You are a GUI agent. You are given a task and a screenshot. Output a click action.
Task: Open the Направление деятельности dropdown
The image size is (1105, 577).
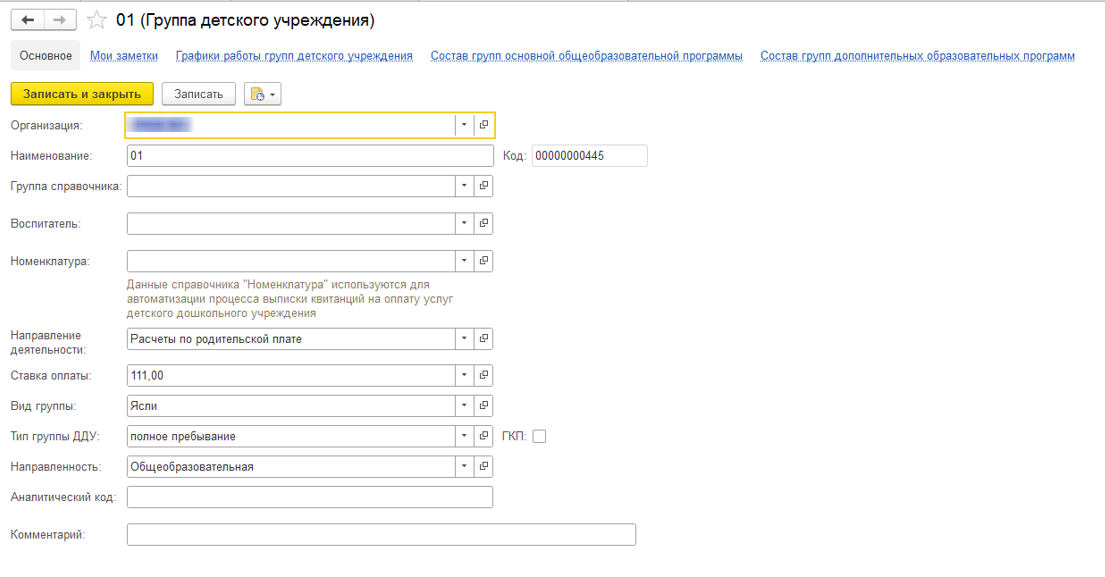pos(464,339)
